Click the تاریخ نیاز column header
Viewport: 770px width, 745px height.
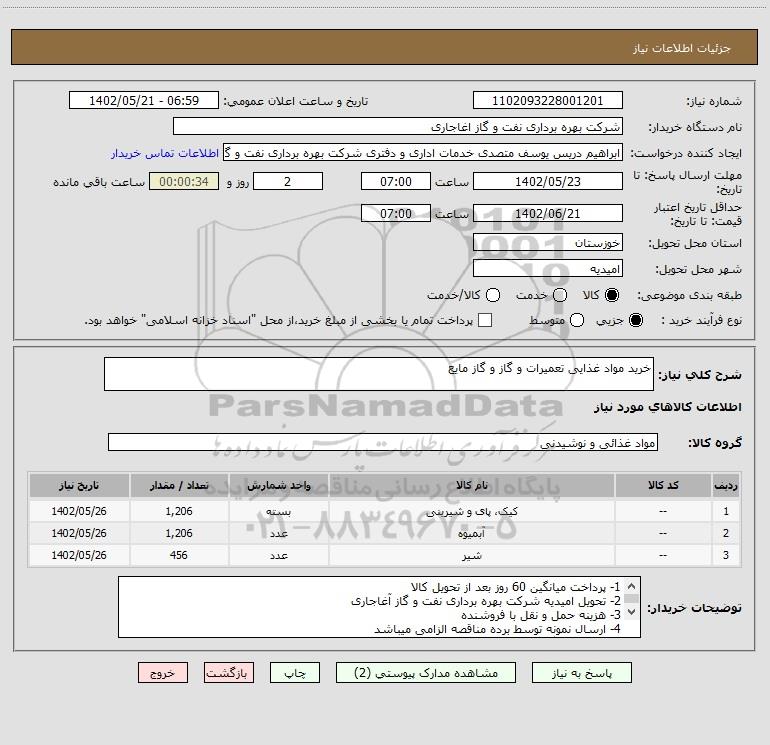[x=79, y=485]
